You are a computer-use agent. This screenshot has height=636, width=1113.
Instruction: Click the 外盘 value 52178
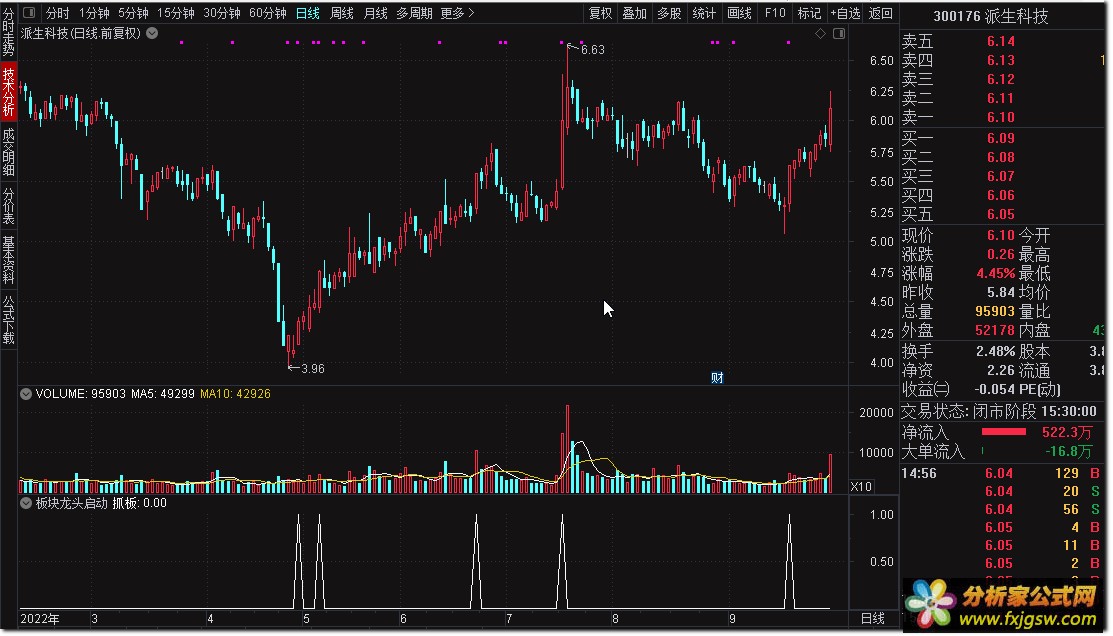coord(995,331)
